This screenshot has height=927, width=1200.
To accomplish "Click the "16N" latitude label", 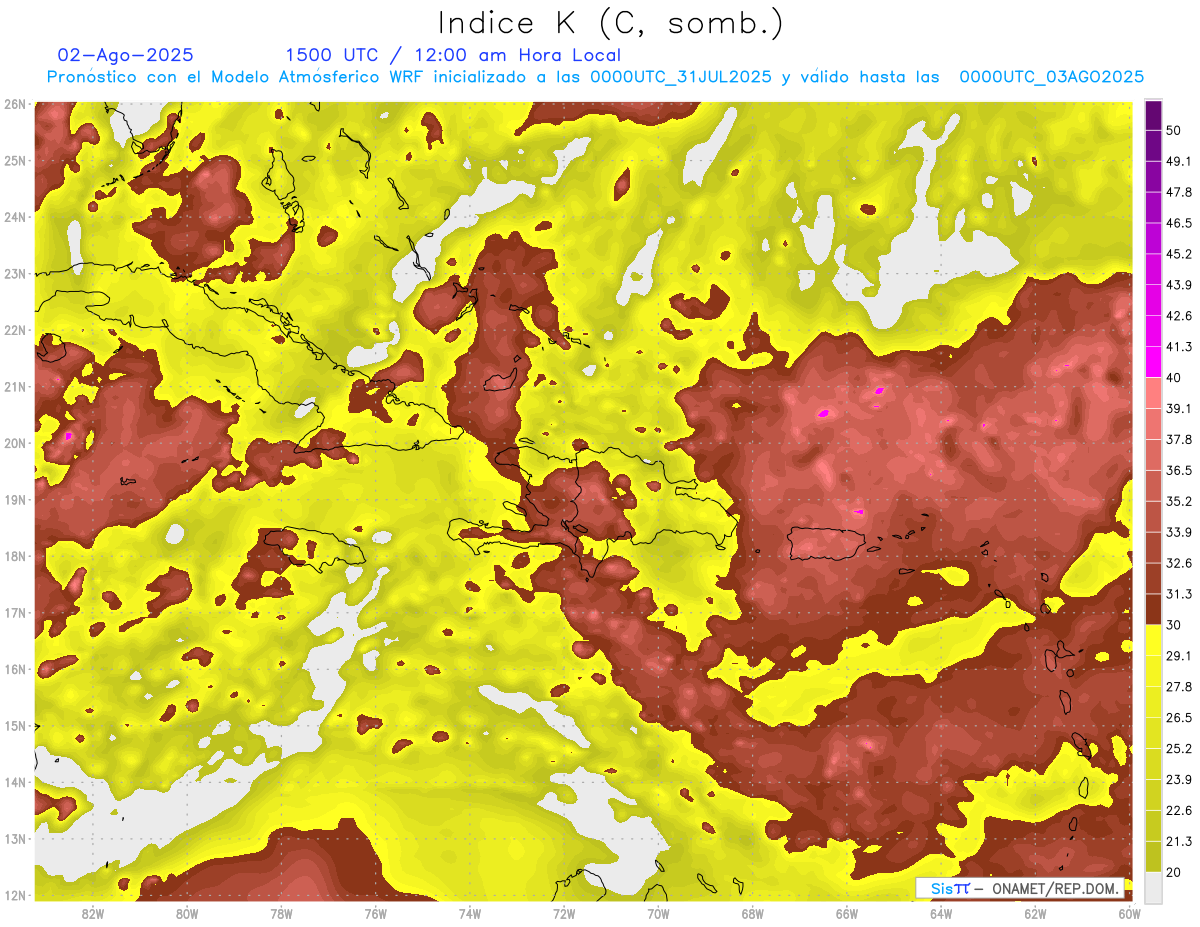I will 15,669.
